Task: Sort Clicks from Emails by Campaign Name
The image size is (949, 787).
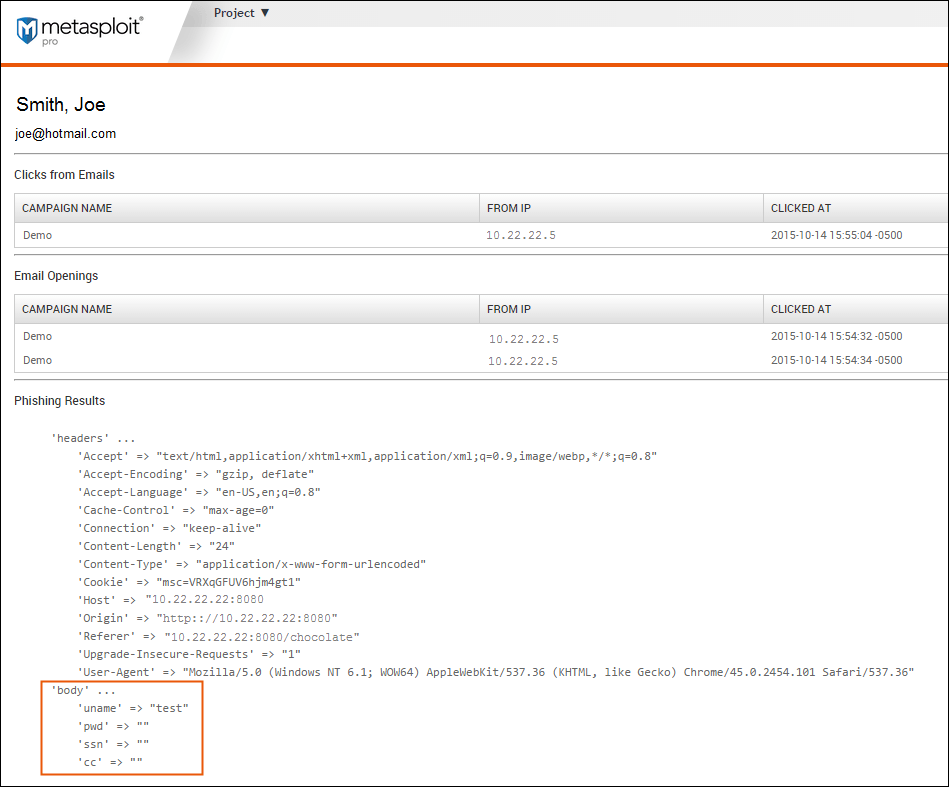Action: [x=67, y=208]
